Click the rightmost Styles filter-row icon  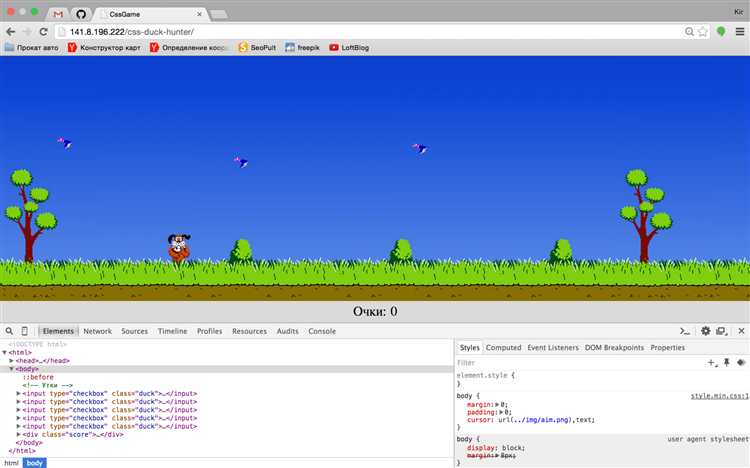[x=741, y=362]
